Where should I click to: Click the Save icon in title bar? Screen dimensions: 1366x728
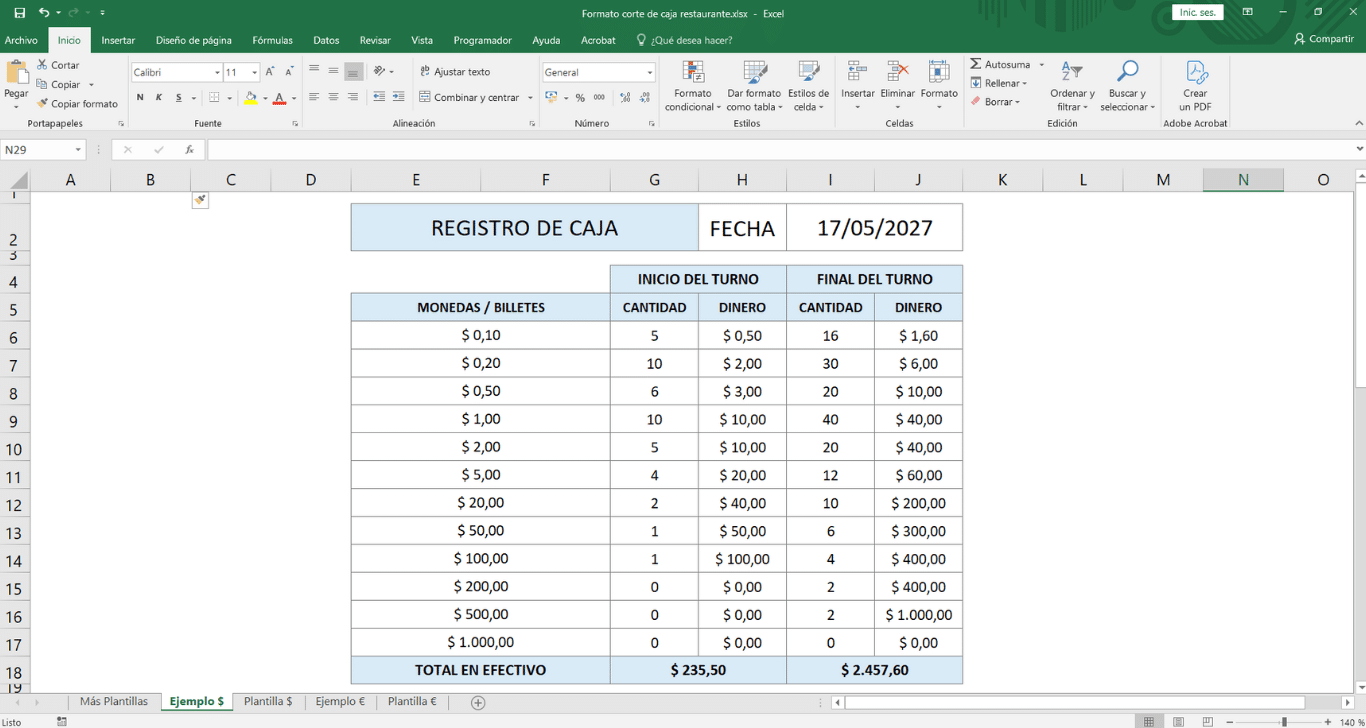20,13
